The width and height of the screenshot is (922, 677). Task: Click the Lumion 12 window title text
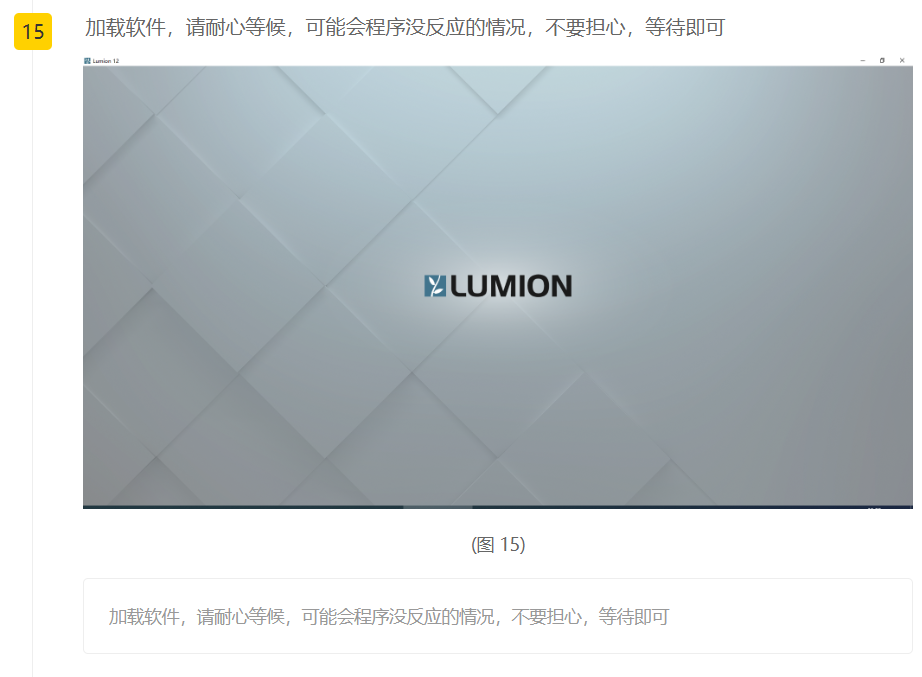(x=106, y=61)
